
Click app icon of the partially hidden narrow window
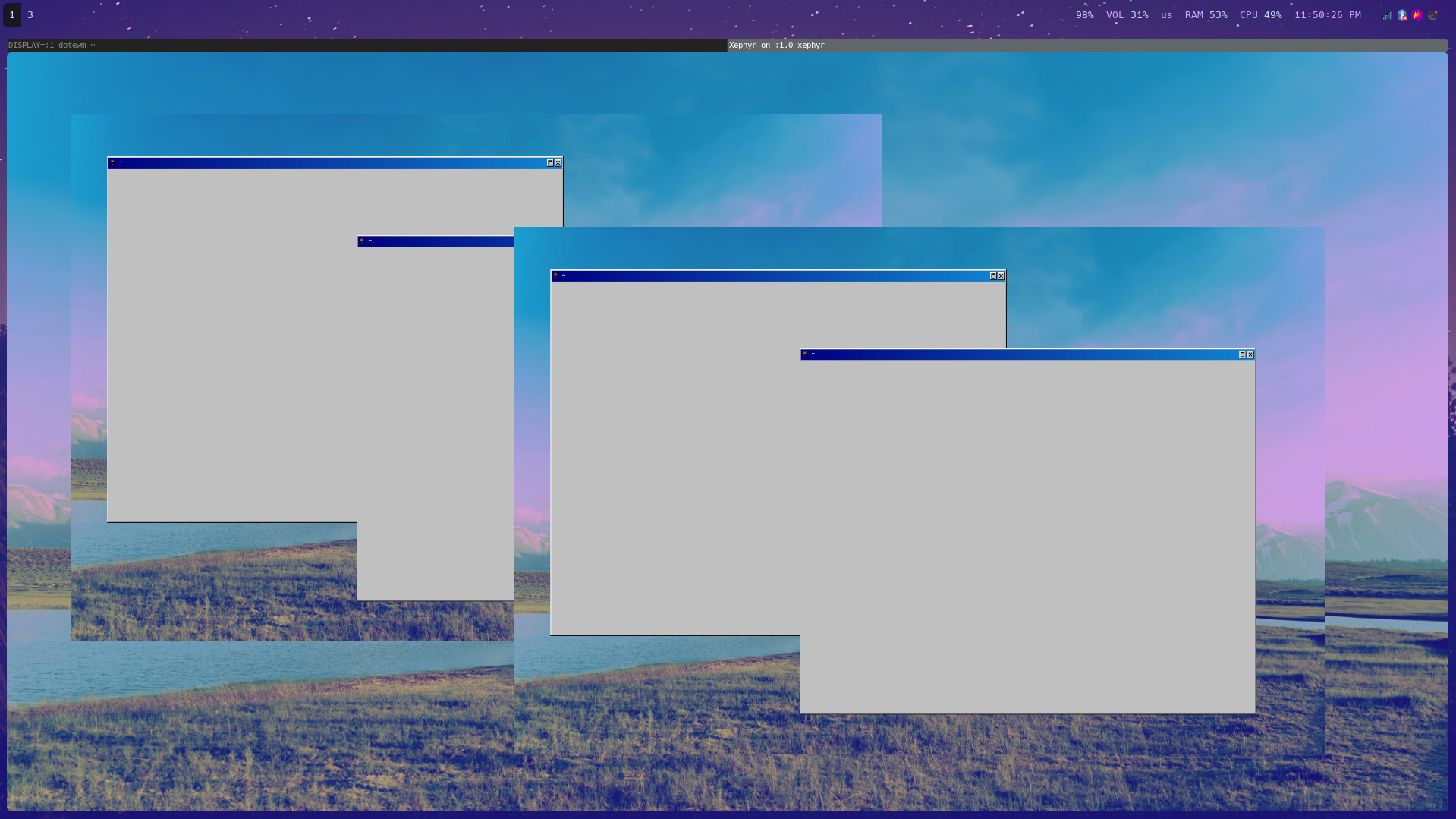[362, 241]
